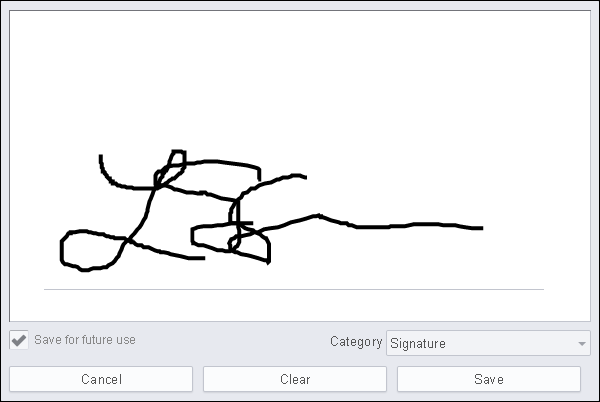The height and width of the screenshot is (402, 600).
Task: Click the Category dropdown arrow
Action: (x=582, y=343)
